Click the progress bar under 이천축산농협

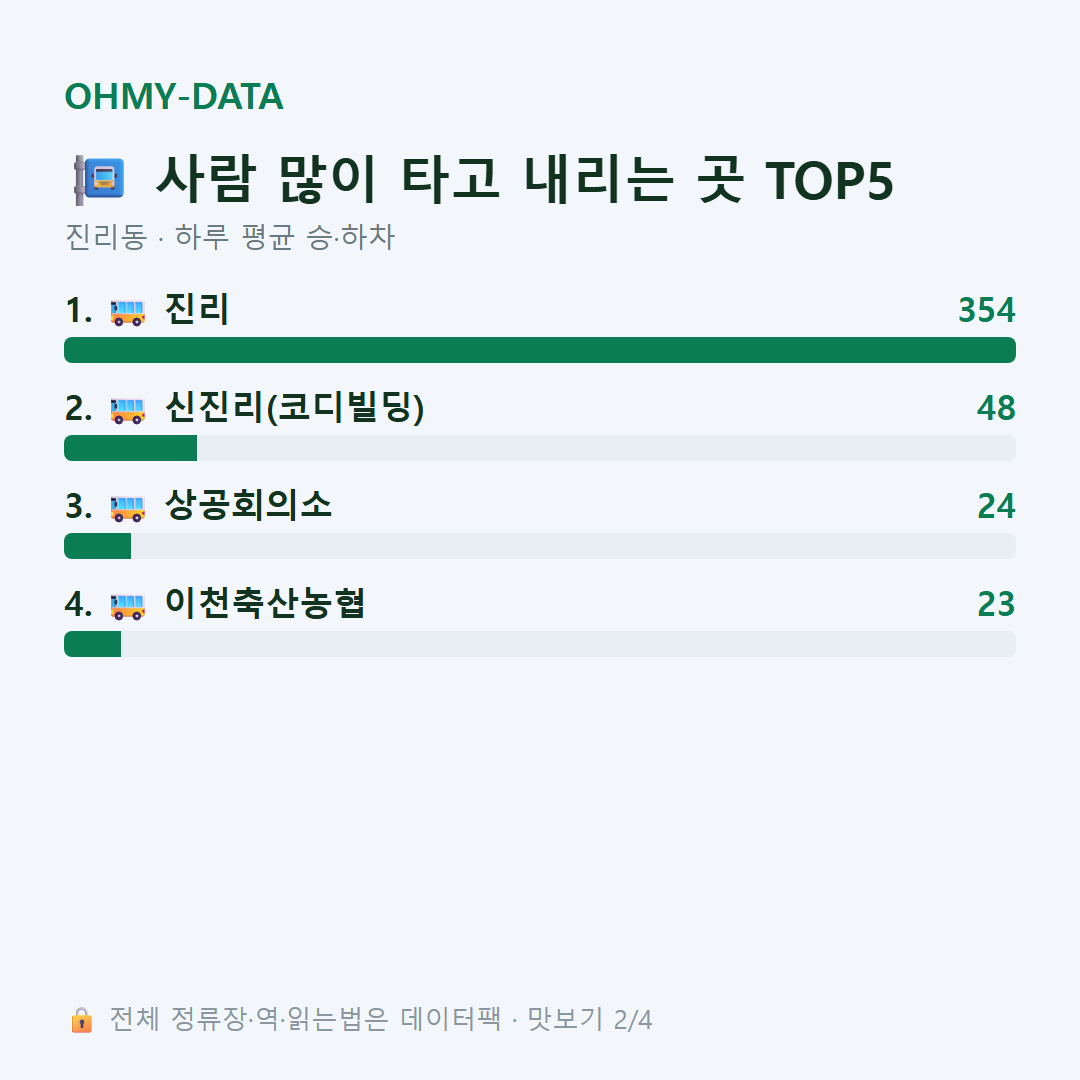pos(540,644)
